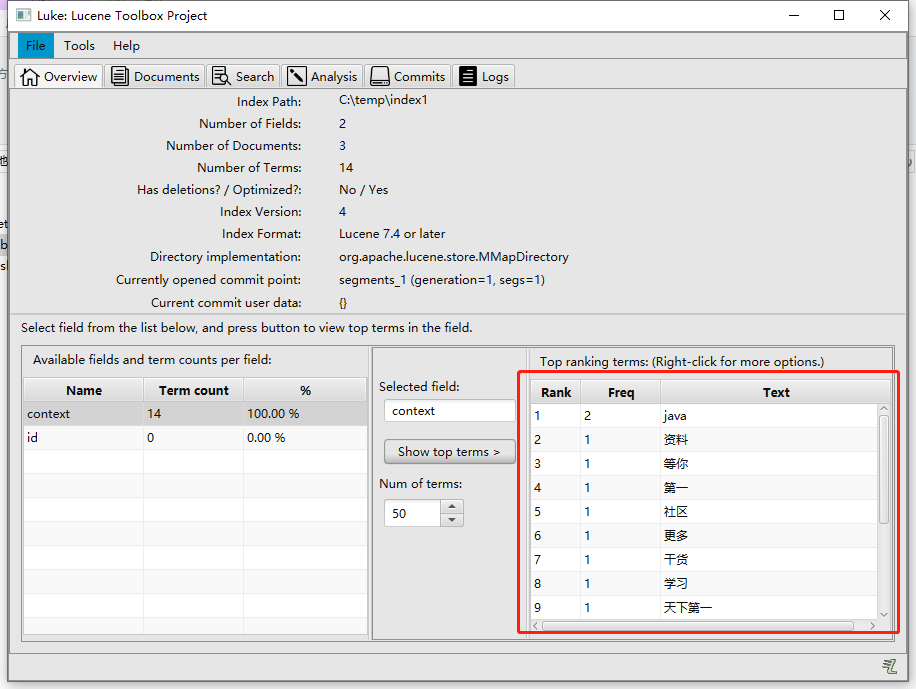916x689 pixels.
Task: Click the Text column header
Action: click(775, 392)
